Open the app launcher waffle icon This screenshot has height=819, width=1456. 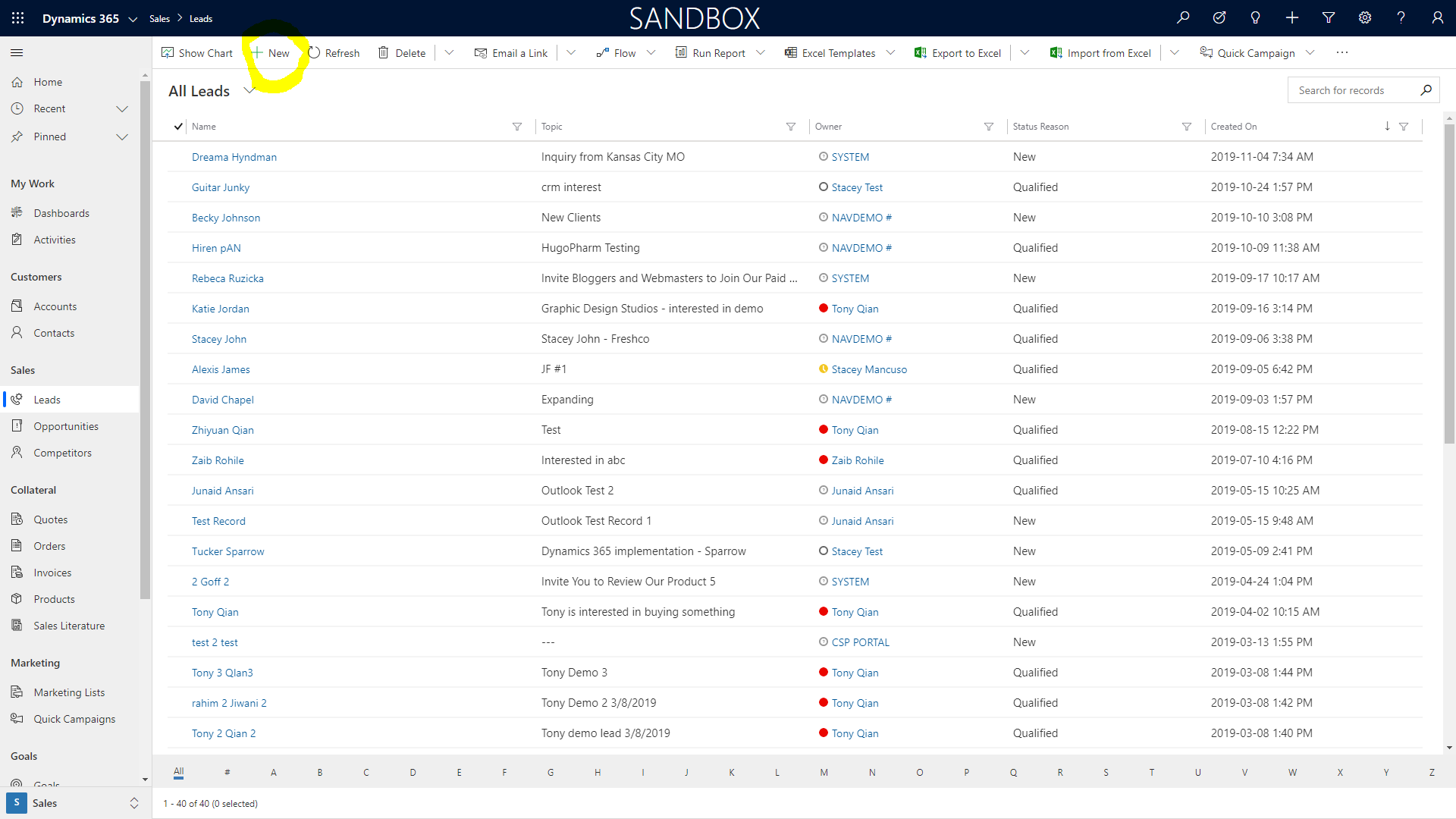18,18
